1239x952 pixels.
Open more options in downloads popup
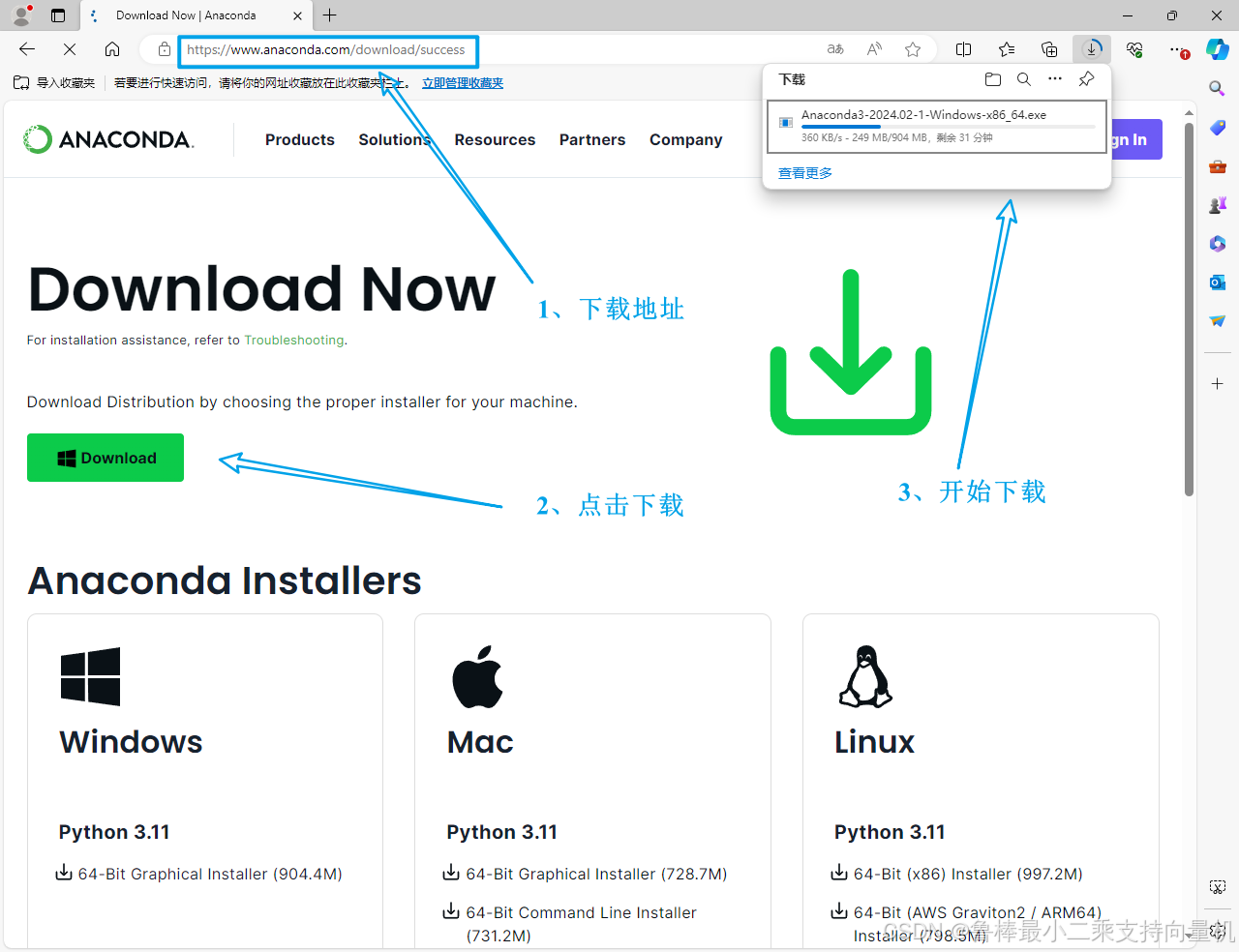click(1055, 79)
